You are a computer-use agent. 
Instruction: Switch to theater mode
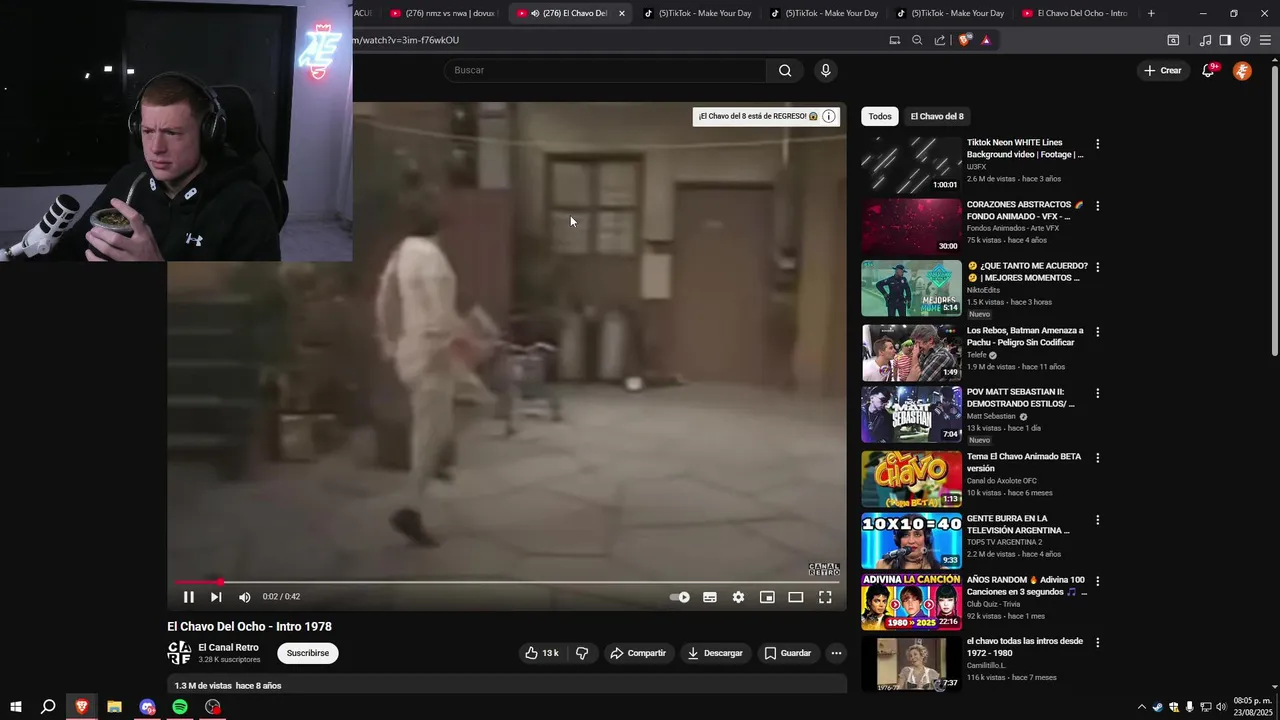(796, 597)
